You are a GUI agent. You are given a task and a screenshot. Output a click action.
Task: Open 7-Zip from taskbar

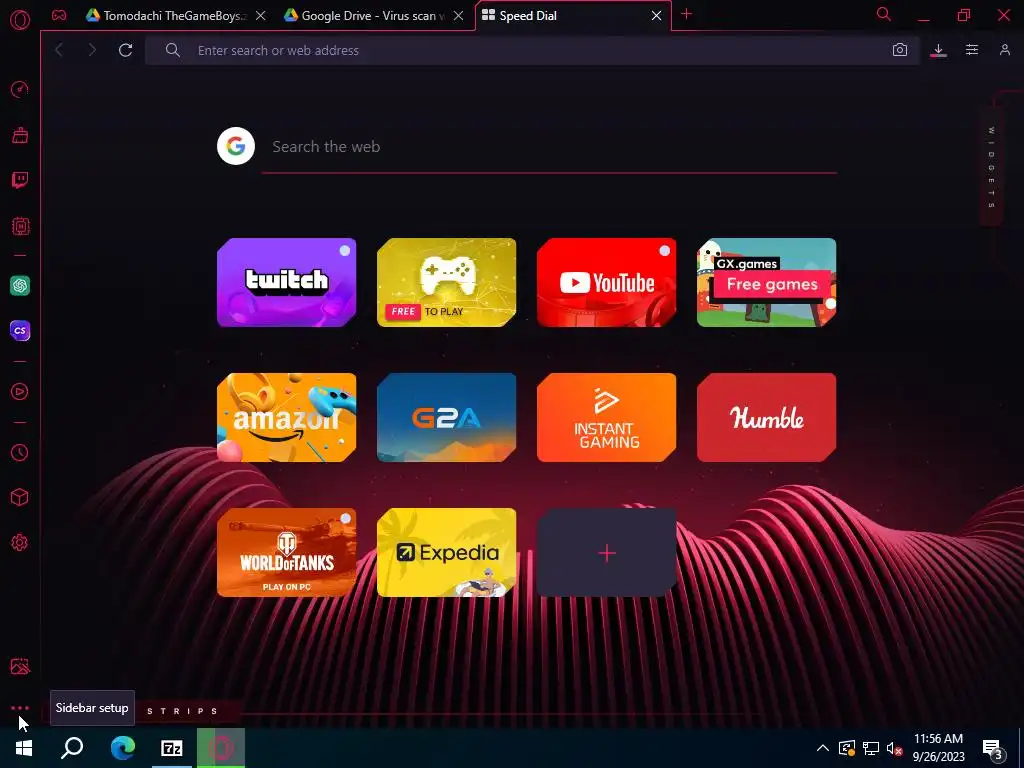tap(172, 748)
